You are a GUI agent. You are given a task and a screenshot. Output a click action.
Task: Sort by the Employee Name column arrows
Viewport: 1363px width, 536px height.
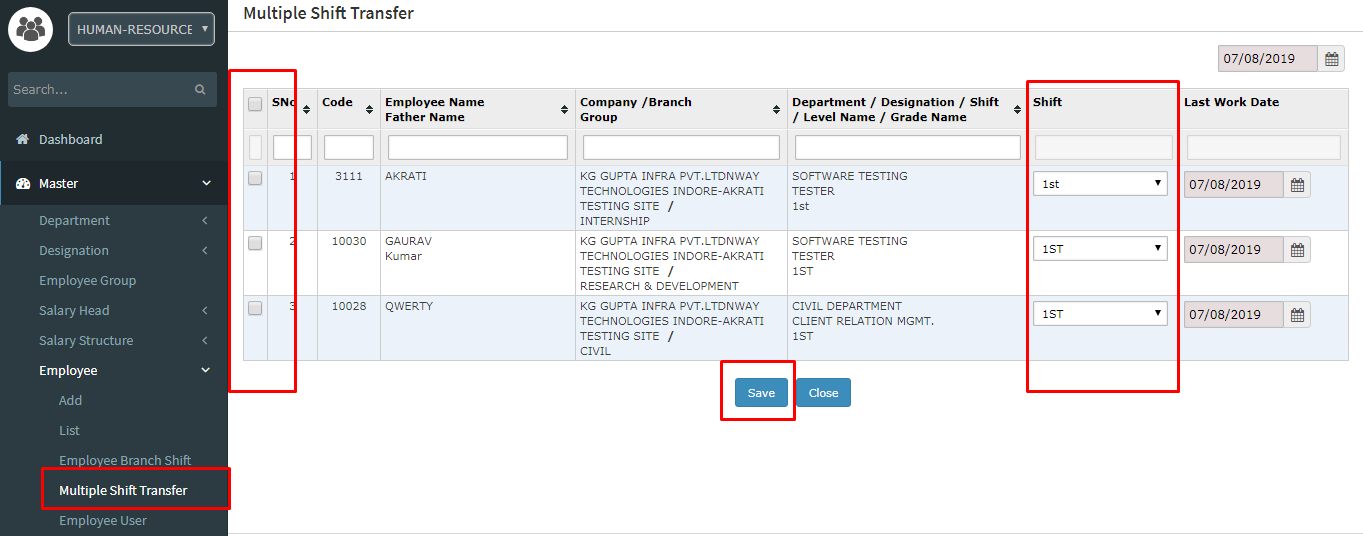click(565, 109)
